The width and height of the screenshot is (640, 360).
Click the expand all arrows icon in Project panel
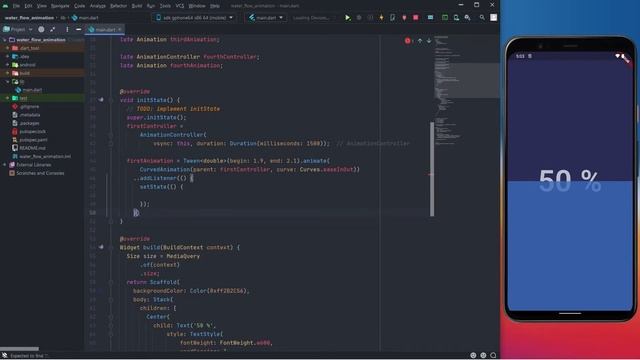point(53,29)
